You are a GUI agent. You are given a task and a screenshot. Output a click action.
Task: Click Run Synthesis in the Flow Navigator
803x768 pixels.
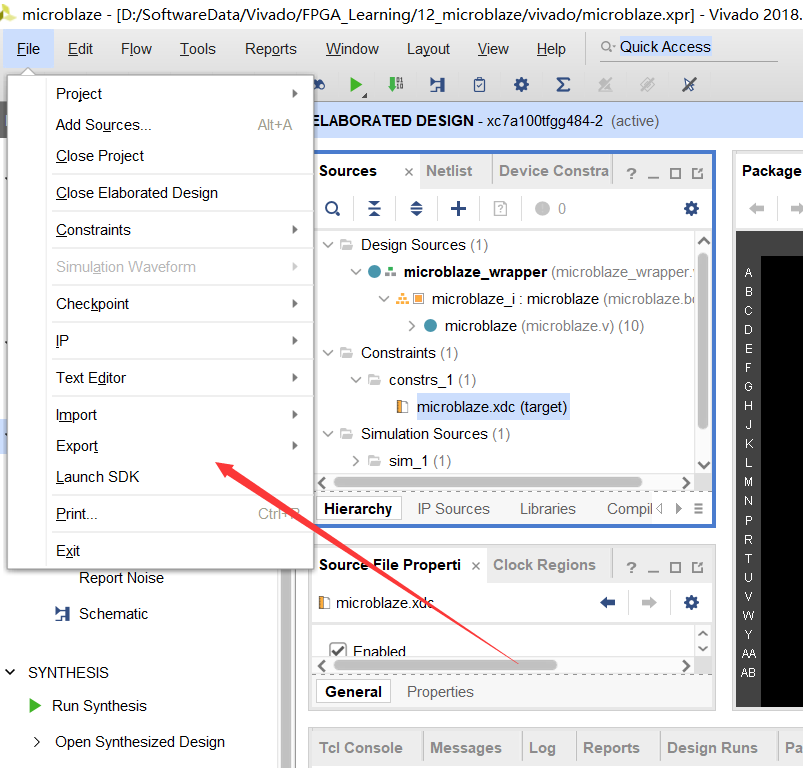[x=99, y=706]
